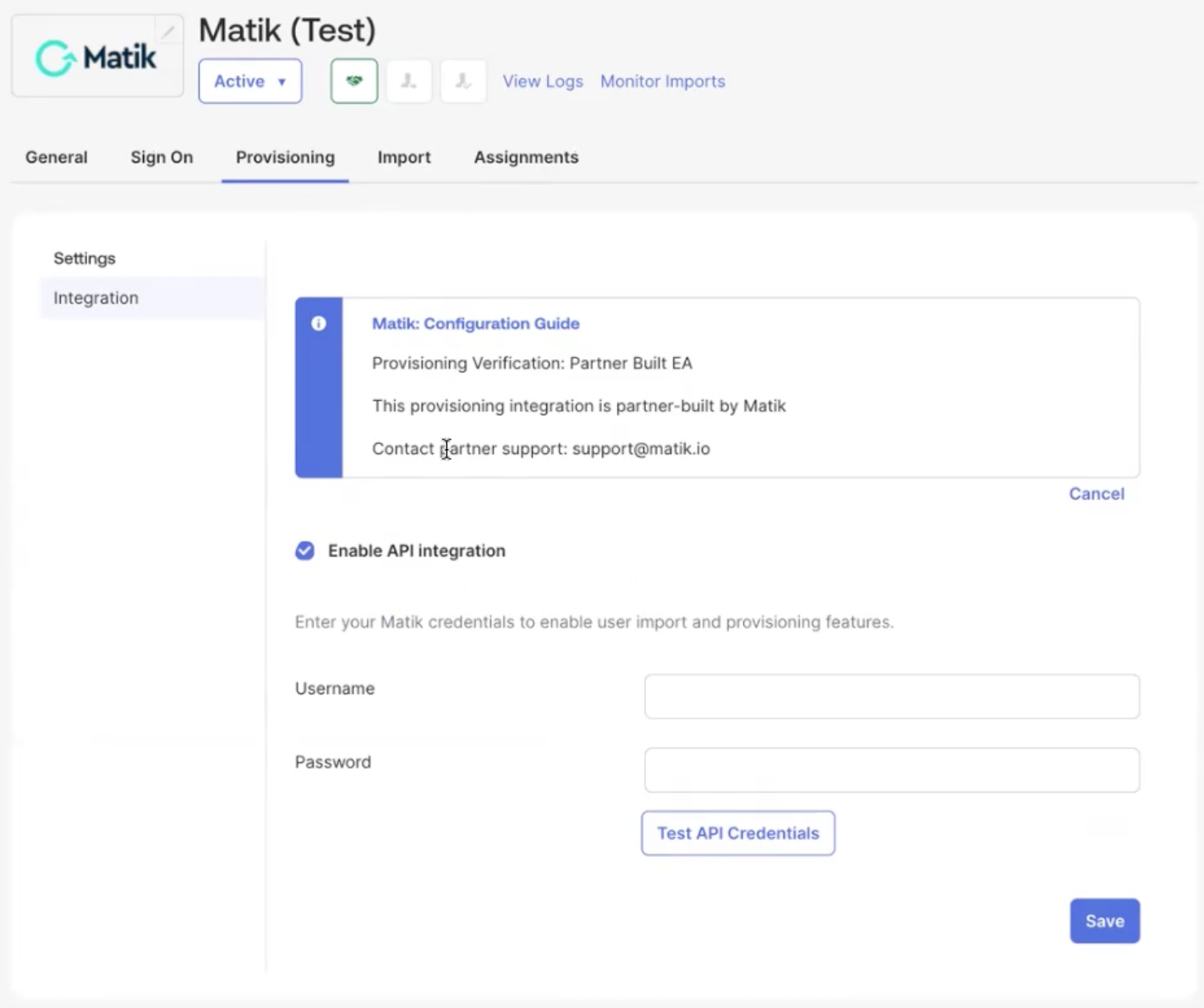
Task: Click Monitor Imports link
Action: click(x=663, y=81)
